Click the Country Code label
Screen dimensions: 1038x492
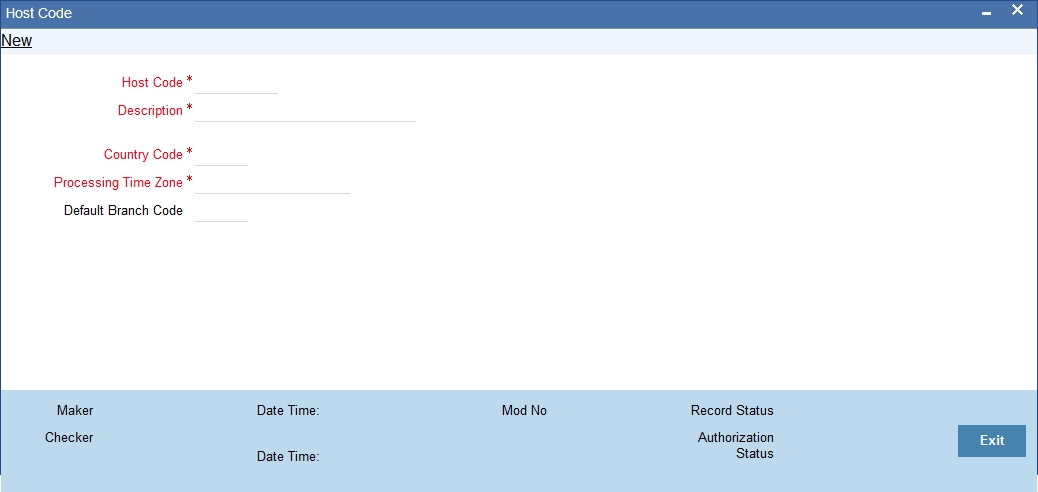point(143,154)
